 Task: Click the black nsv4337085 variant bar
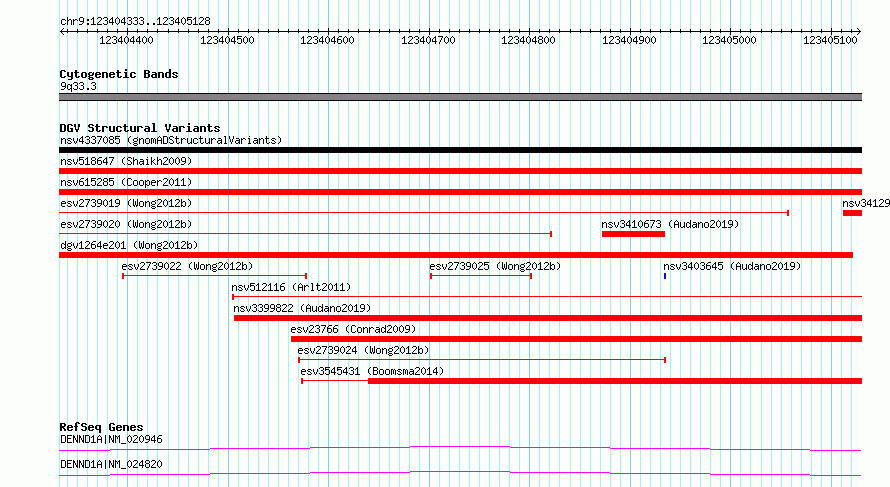(460, 150)
